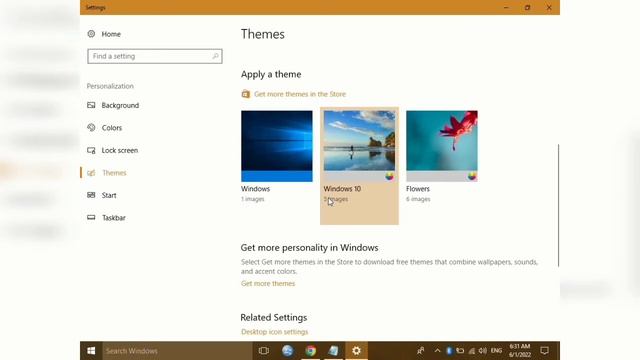This screenshot has width=640, height=360.
Task: Open network status tray icon
Action: [x=471, y=351]
